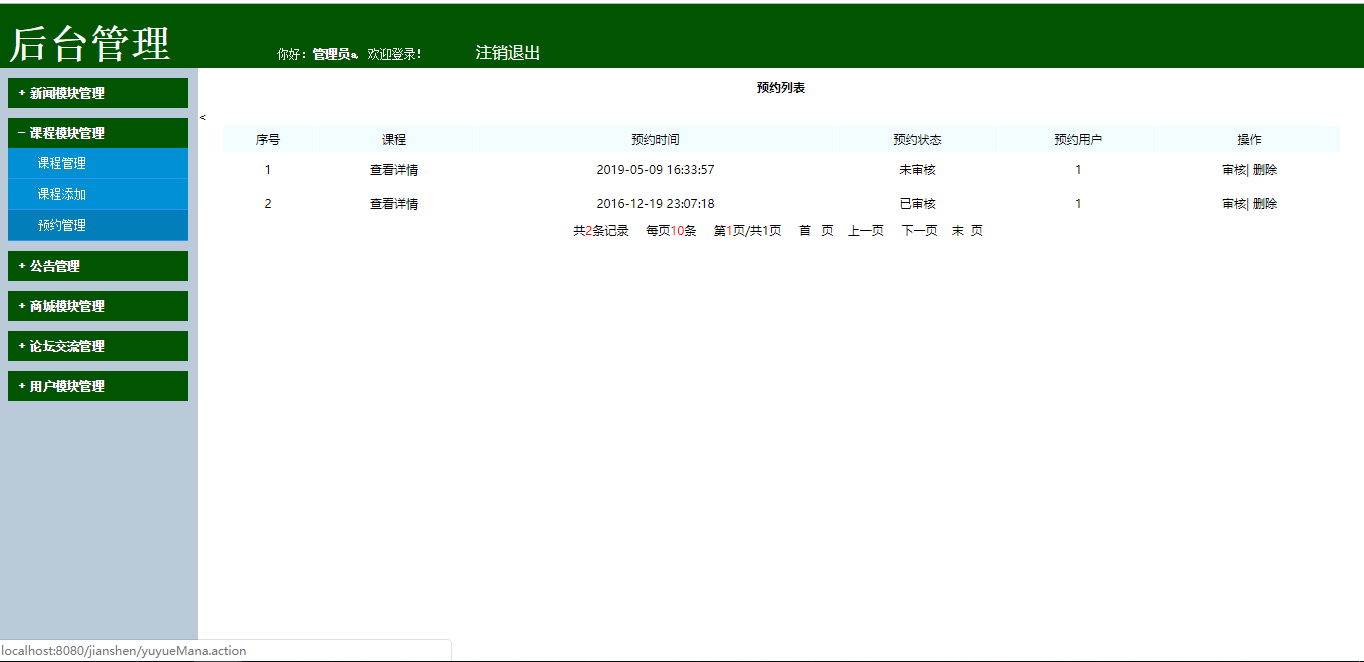The height and width of the screenshot is (662, 1364).
Task: Open 查看详情 for row 2
Action: coord(394,204)
